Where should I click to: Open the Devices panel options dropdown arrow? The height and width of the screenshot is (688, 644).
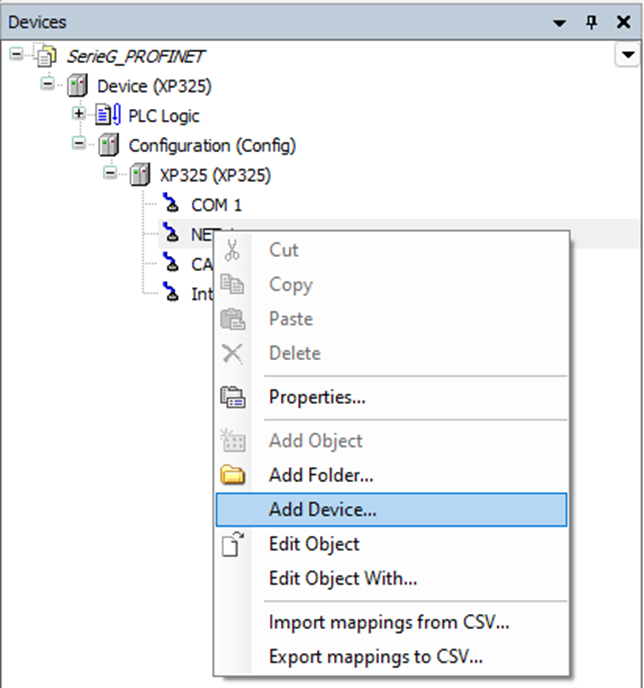[x=560, y=22]
